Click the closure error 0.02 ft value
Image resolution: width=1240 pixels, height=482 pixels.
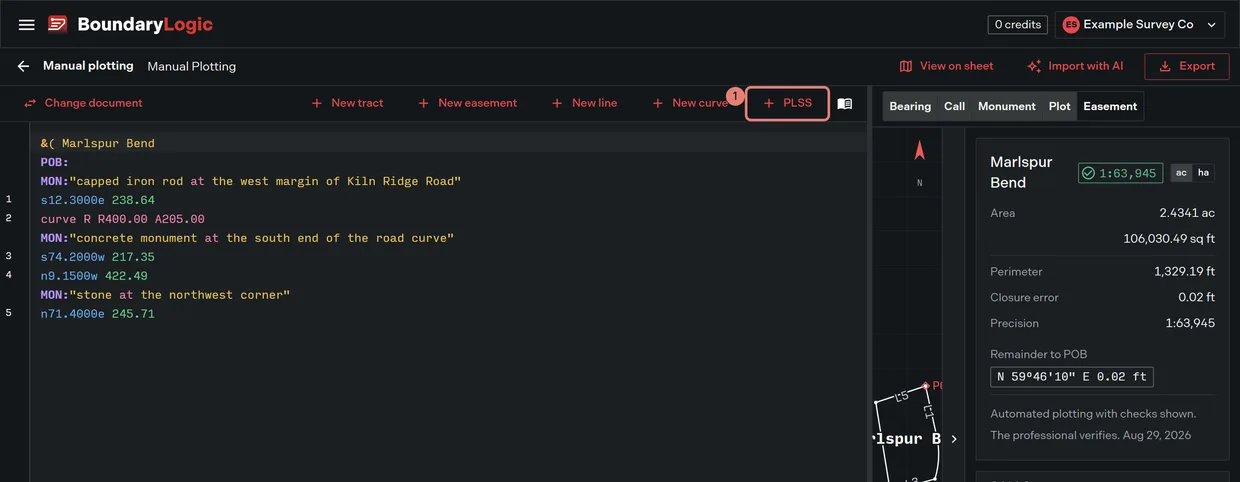coord(1197,297)
